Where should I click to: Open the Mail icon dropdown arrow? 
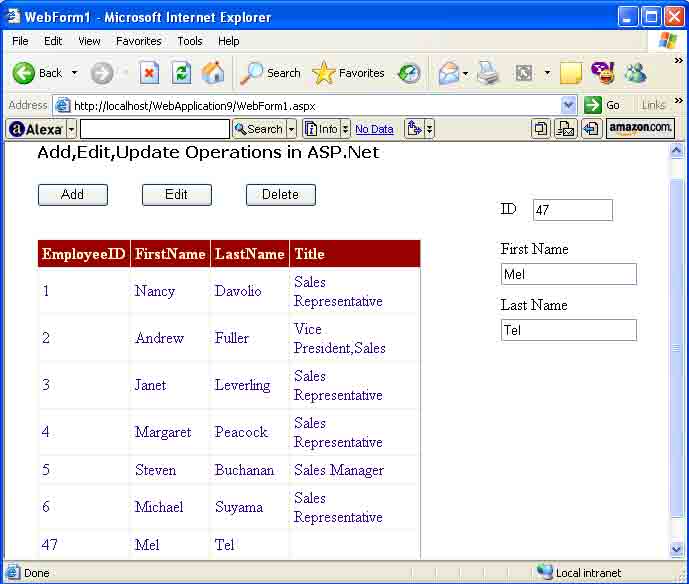coord(465,73)
